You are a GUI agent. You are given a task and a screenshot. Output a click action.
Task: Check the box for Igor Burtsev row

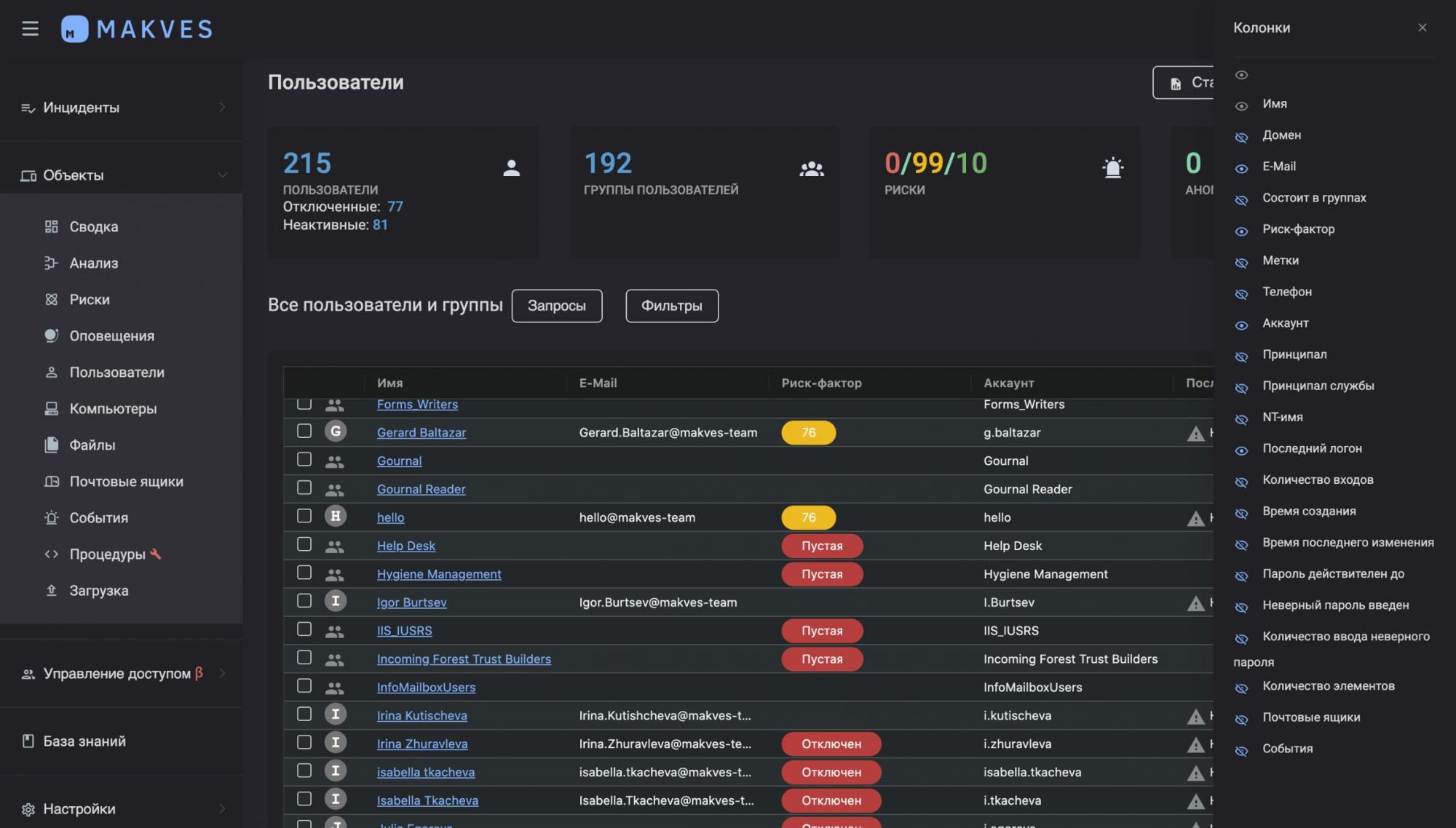304,601
